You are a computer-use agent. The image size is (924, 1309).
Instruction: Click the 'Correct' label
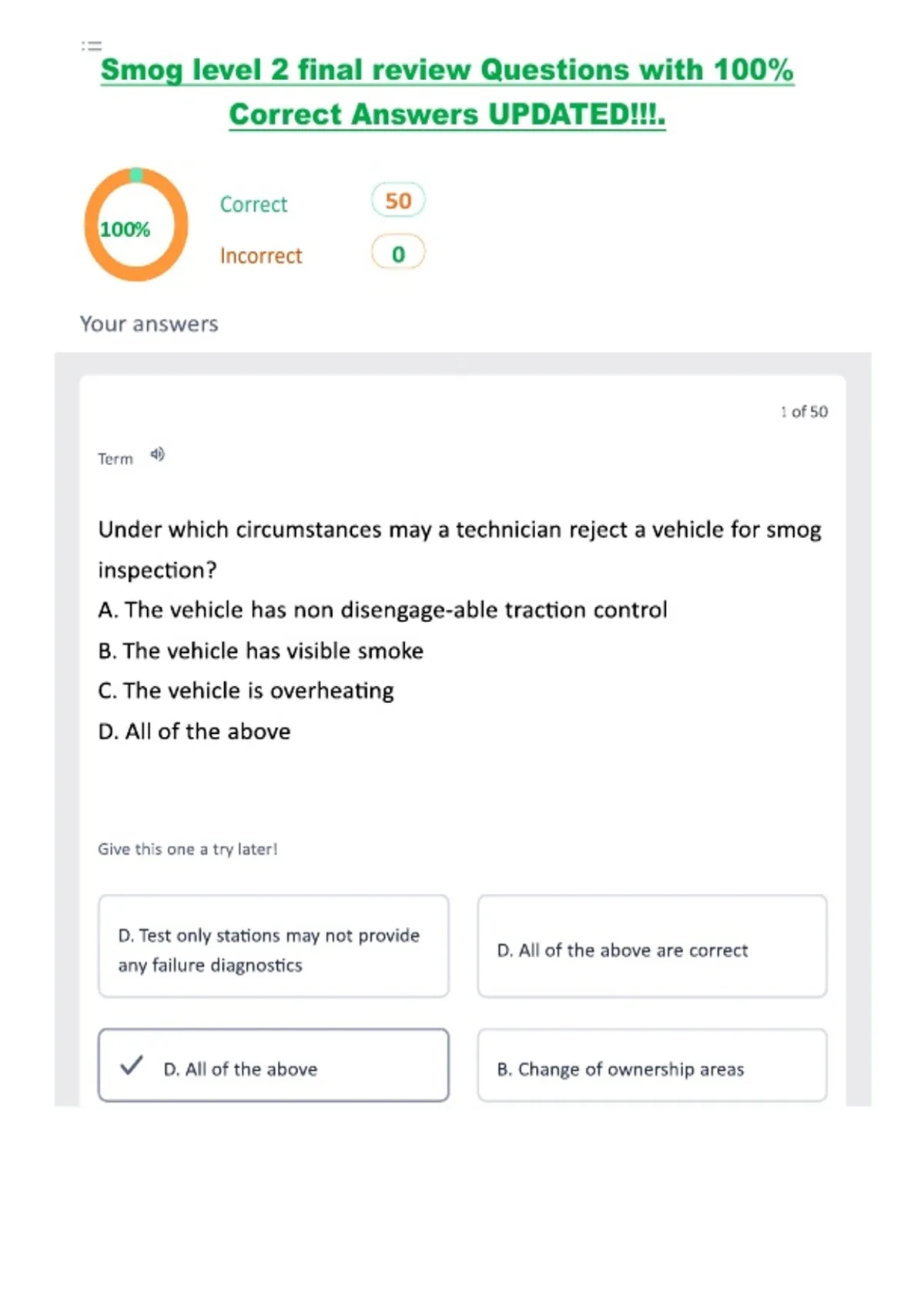(253, 204)
